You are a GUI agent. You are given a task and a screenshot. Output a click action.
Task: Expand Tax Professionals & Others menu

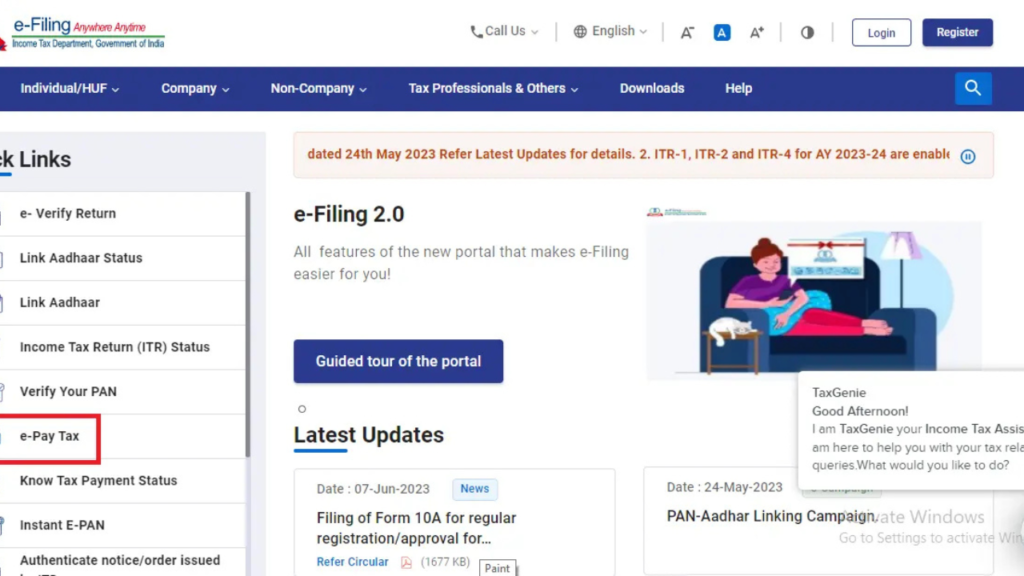(x=493, y=88)
